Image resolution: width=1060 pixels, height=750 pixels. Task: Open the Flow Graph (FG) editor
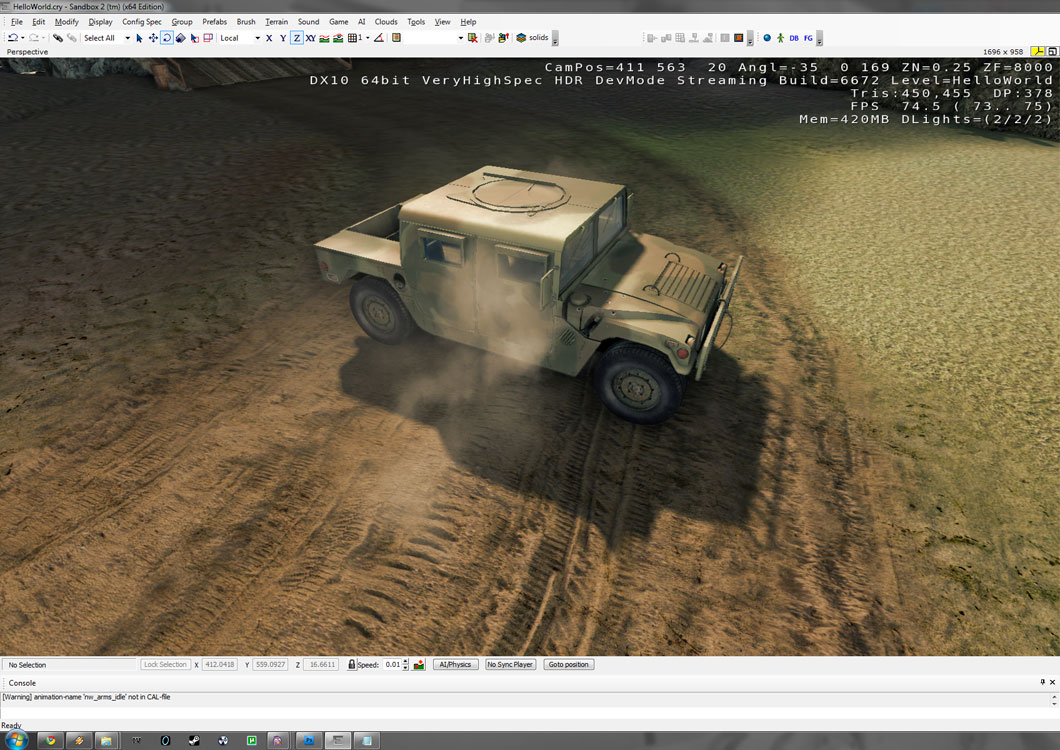pyautogui.click(x=809, y=38)
